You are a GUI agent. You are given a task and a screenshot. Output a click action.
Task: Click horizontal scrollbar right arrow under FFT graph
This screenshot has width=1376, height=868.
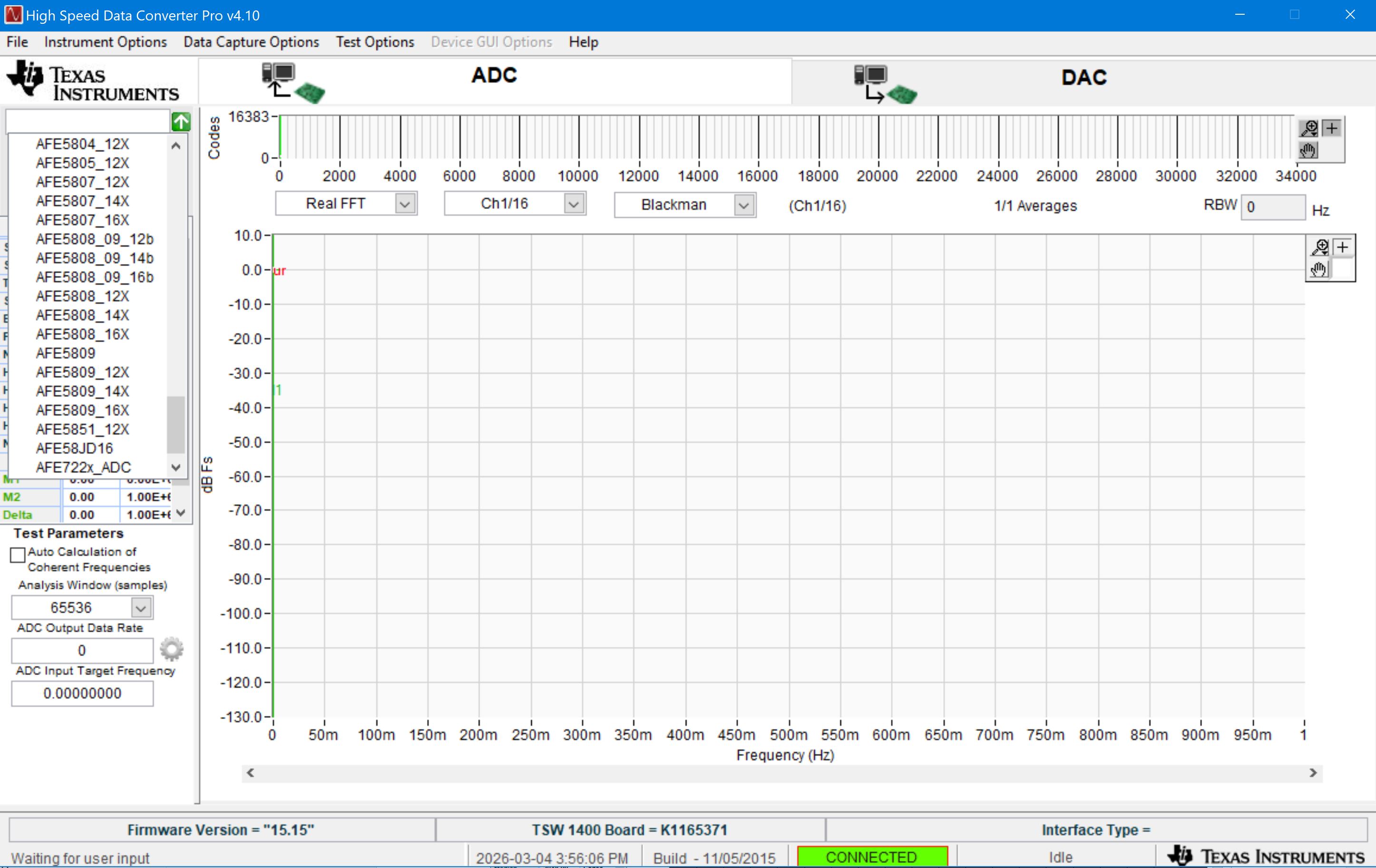[x=1313, y=772]
